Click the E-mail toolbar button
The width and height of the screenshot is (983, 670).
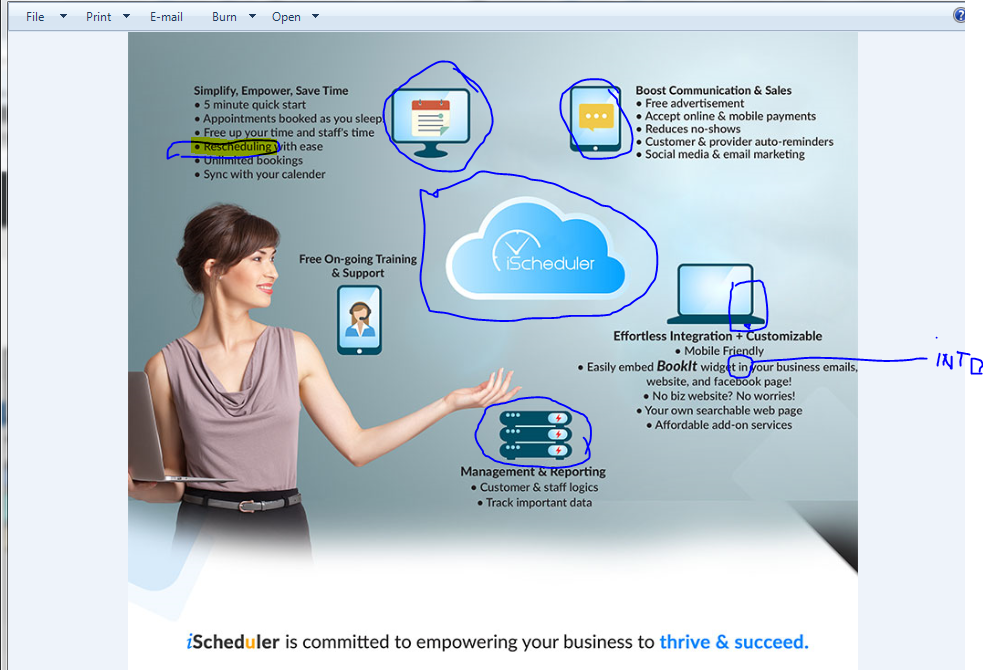point(166,17)
